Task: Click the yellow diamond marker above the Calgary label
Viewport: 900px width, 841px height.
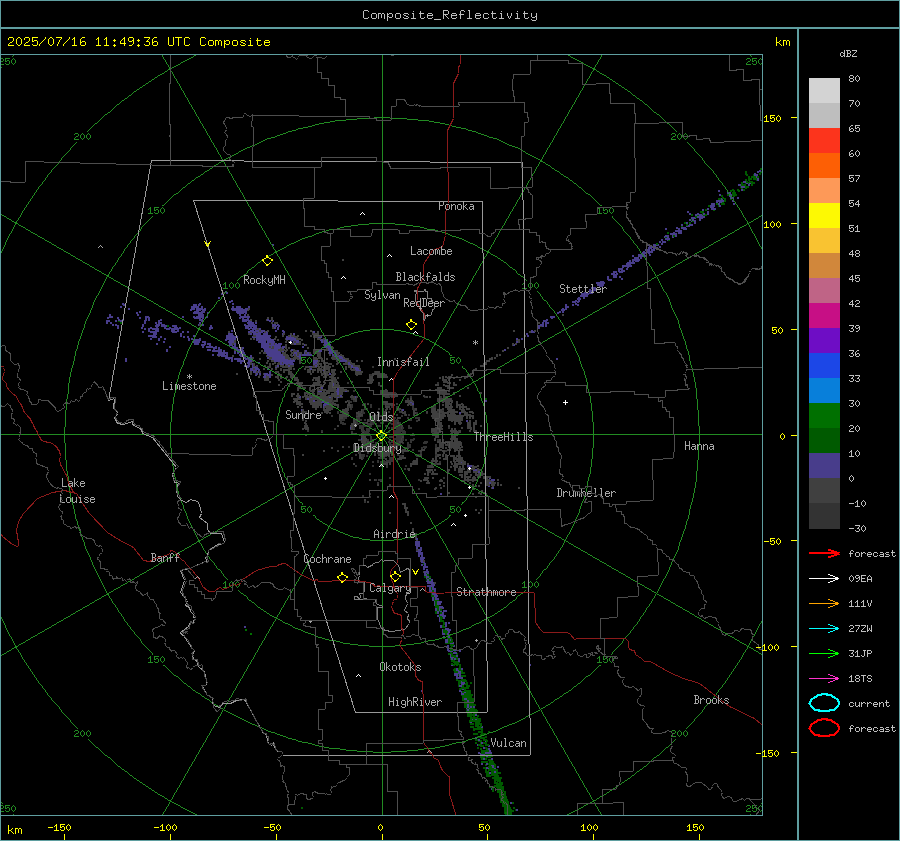Action: click(x=395, y=576)
